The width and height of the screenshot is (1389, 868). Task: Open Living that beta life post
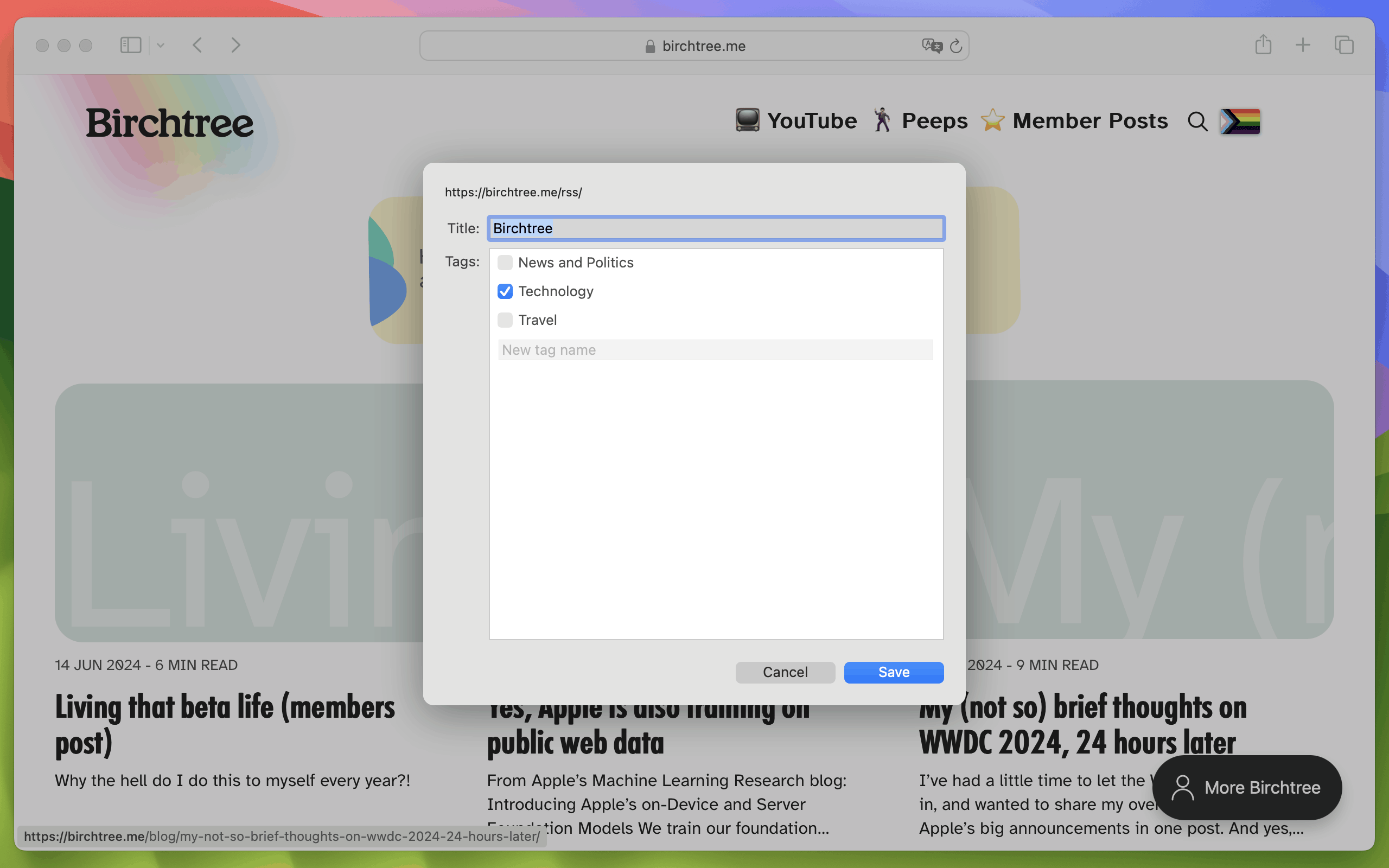[225, 724]
